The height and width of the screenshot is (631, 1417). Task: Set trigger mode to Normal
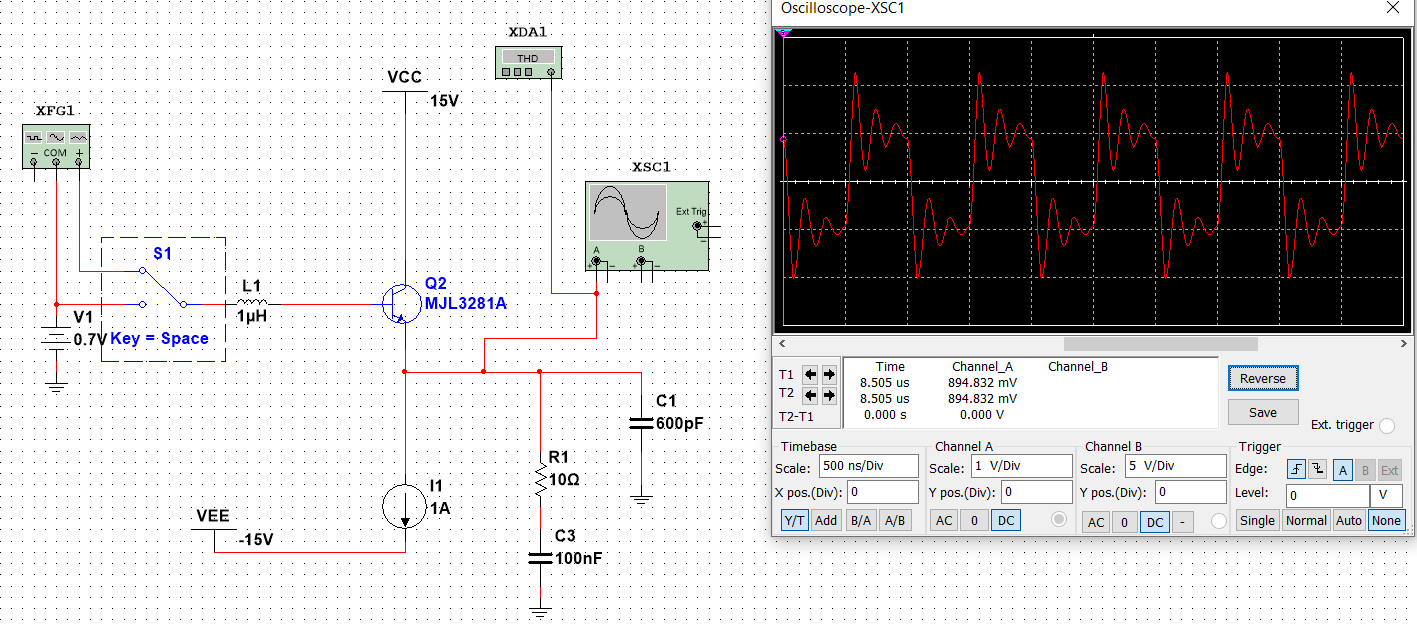1306,520
